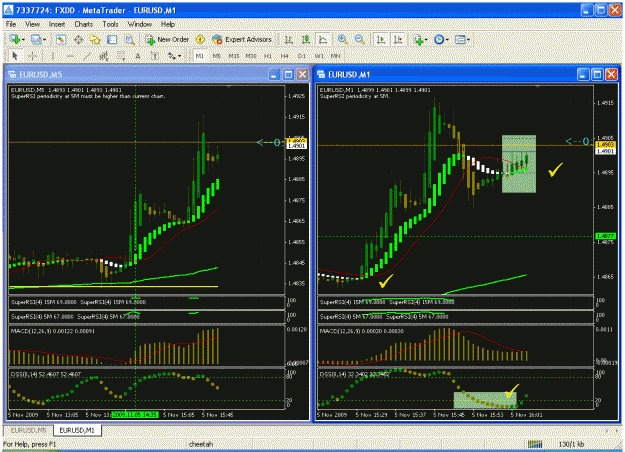
Task: Select the Text tool (A)
Action: pos(138,56)
